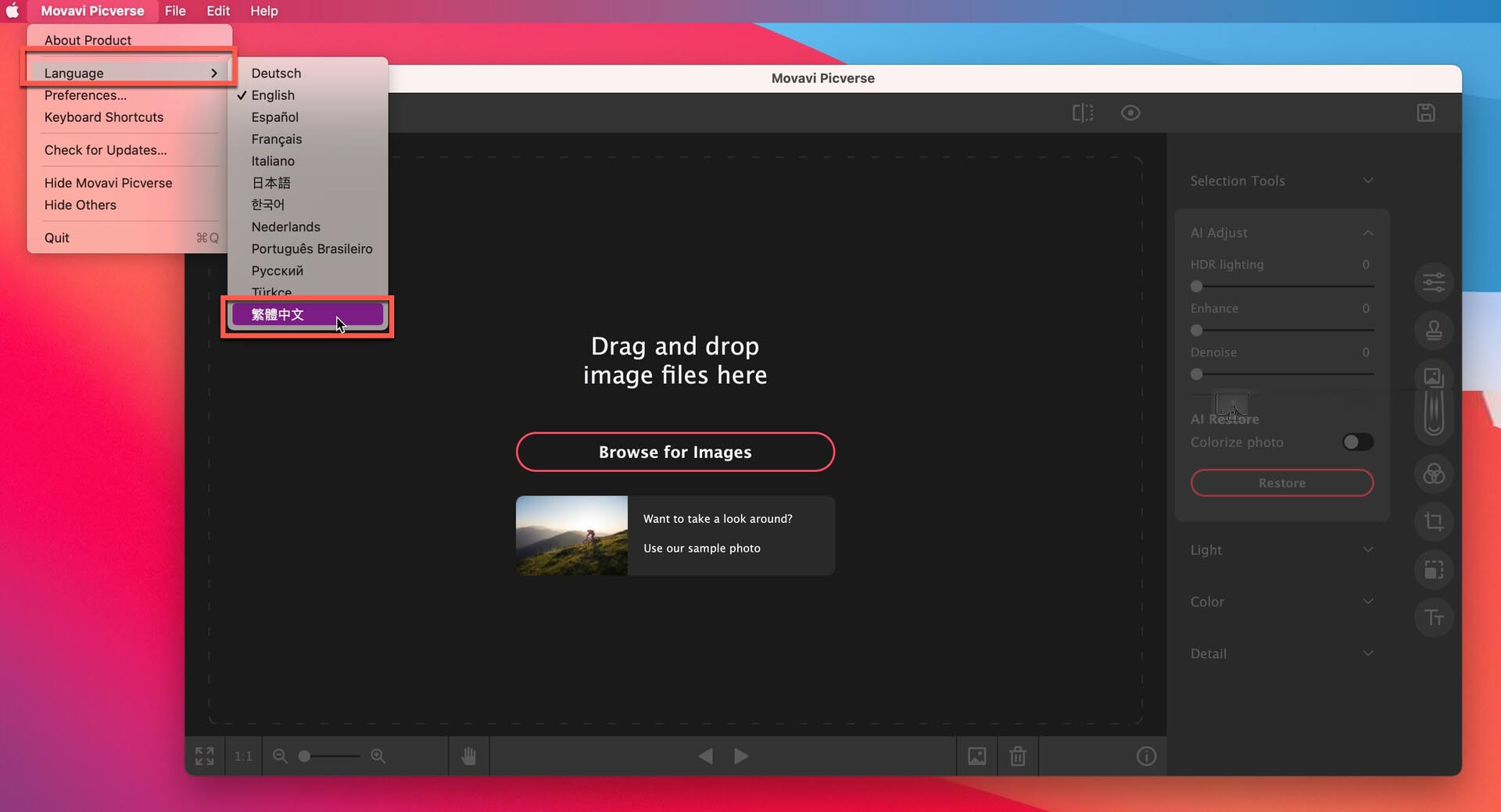This screenshot has width=1501, height=812.
Task: Click the HDR lighting slider handle
Action: [1196, 286]
